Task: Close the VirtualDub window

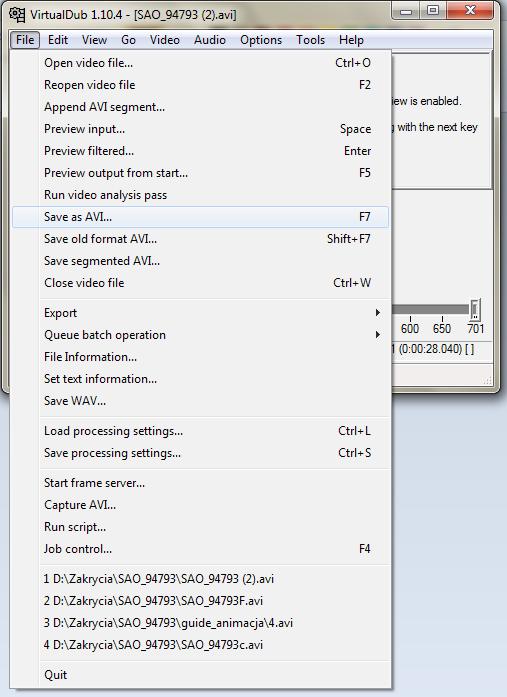Action: click(470, 11)
